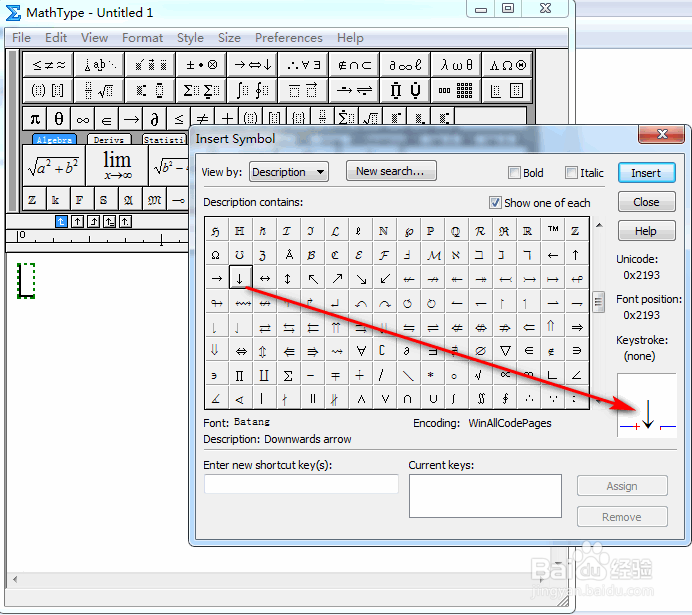Open the integral templates palette

point(252,90)
